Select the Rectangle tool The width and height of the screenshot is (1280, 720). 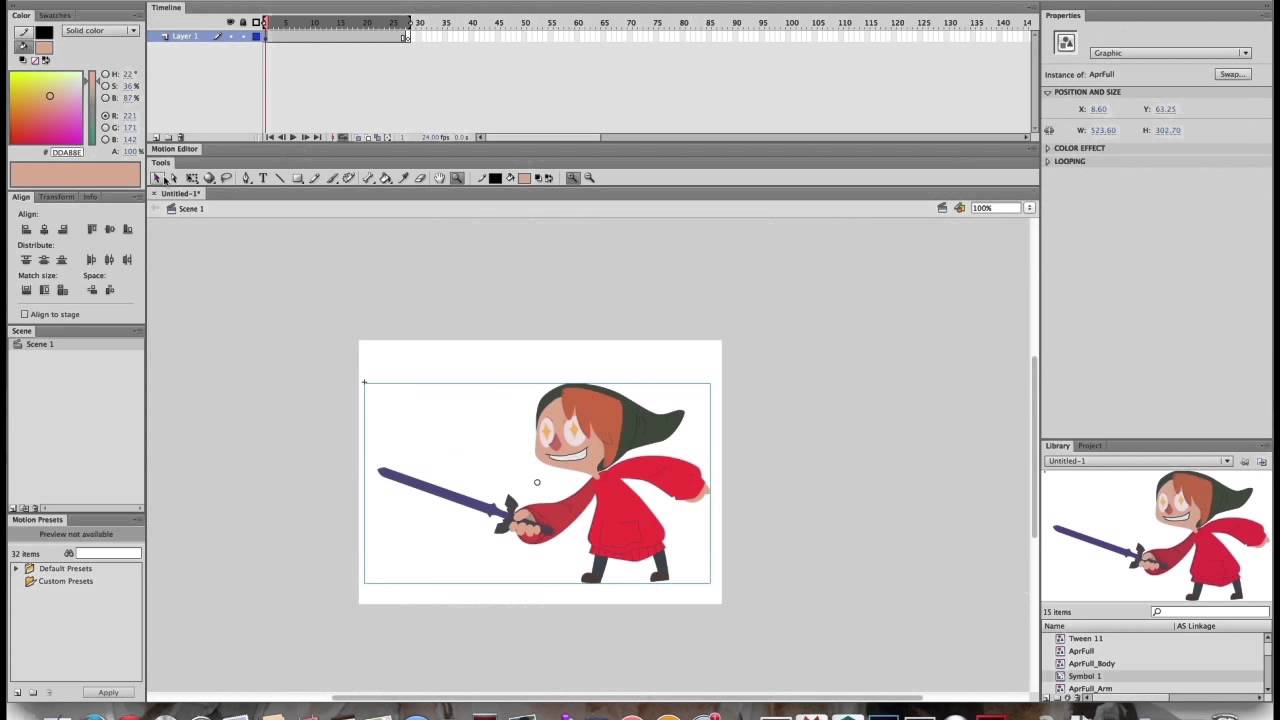[297, 178]
